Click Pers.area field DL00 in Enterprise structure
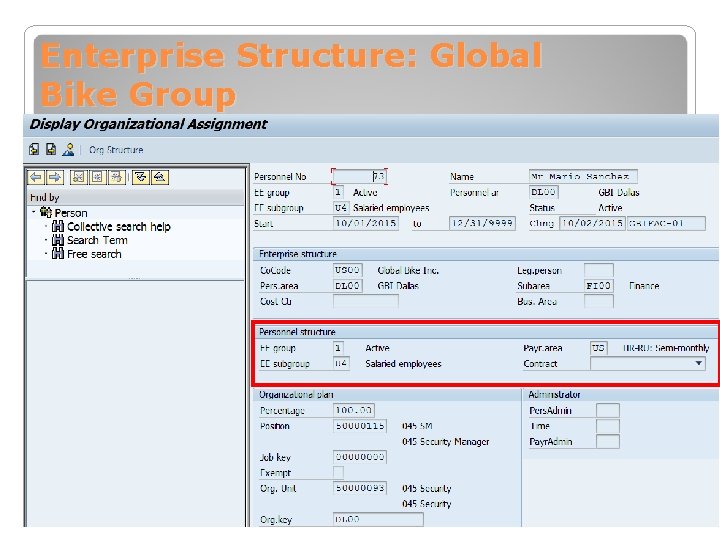 click(x=348, y=286)
